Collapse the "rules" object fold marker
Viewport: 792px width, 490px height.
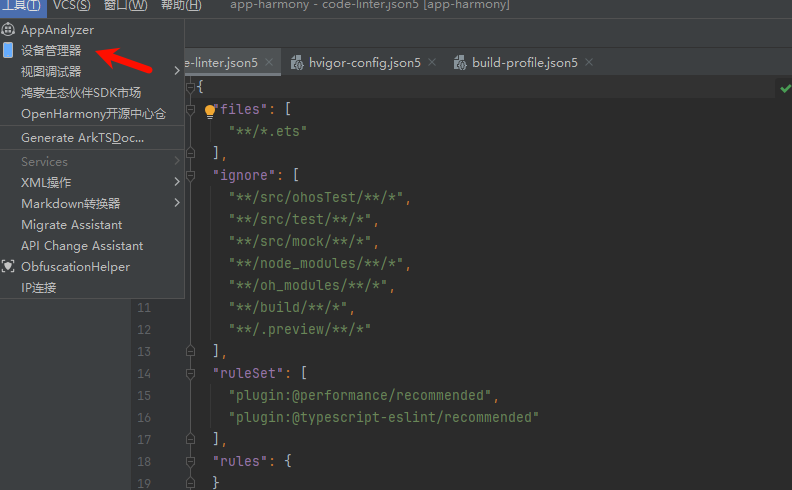[x=190, y=461]
